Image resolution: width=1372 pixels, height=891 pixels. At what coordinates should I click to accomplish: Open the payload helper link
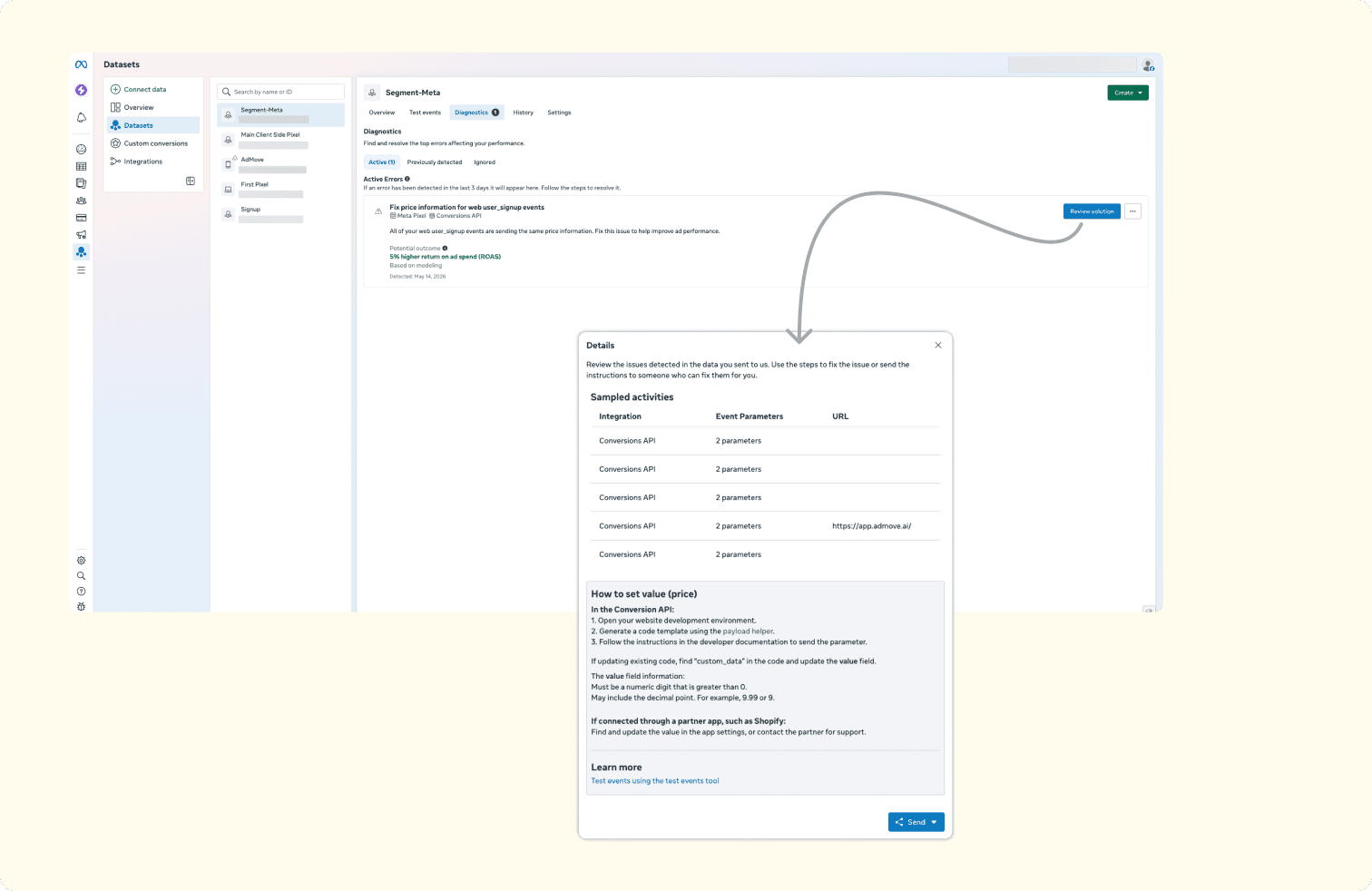[x=749, y=632]
